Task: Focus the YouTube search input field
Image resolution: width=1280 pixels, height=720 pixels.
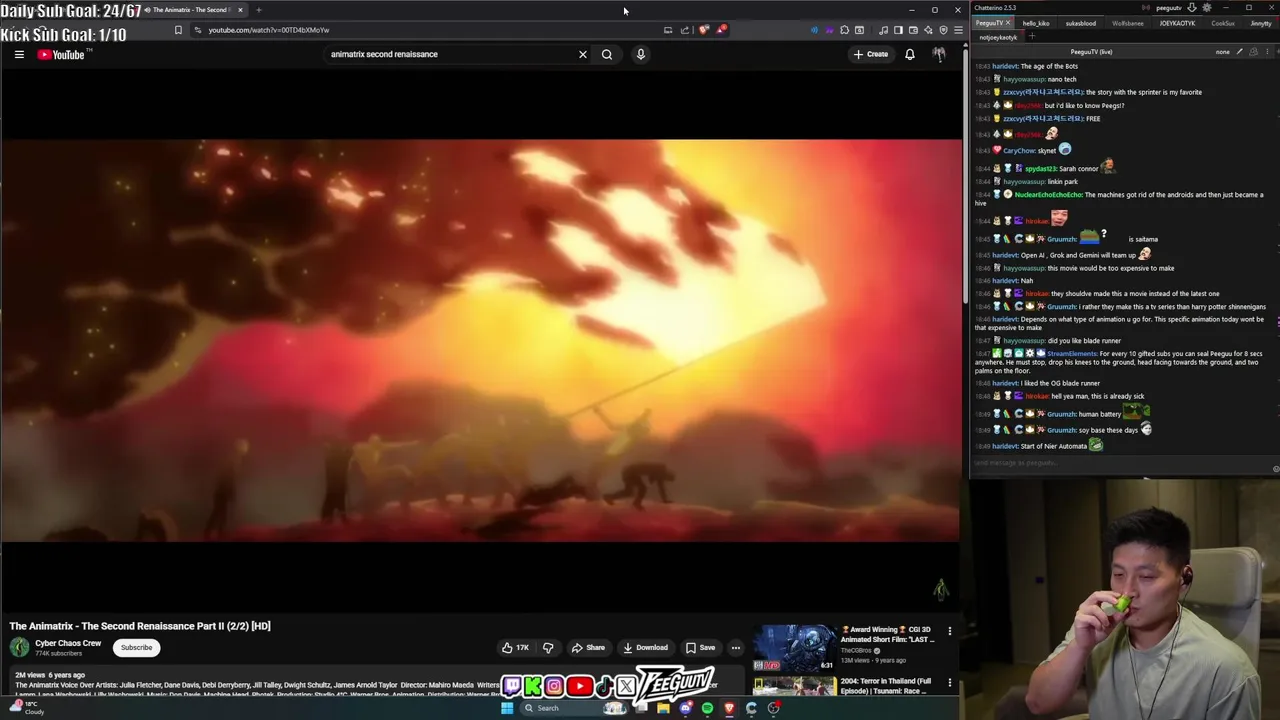Action: [450, 54]
